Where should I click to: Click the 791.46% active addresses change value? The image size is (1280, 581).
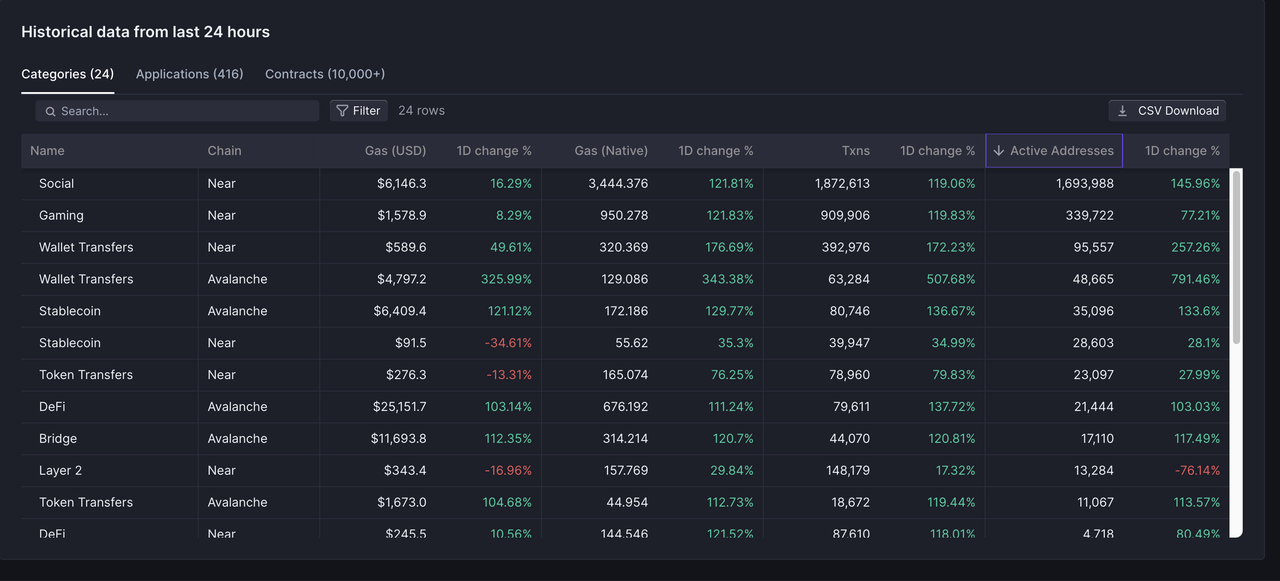tap(1195, 280)
